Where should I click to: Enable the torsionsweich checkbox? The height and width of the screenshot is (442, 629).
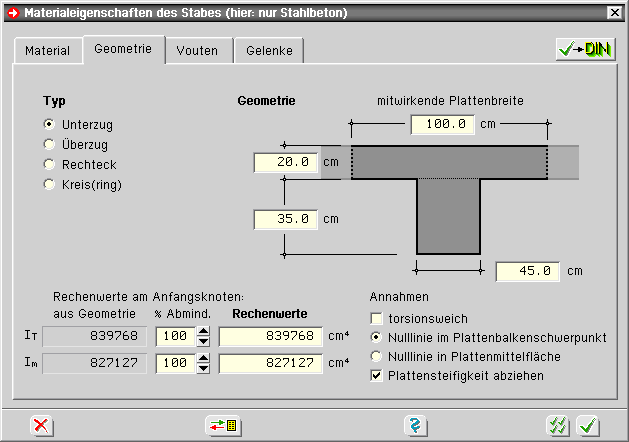[376, 318]
